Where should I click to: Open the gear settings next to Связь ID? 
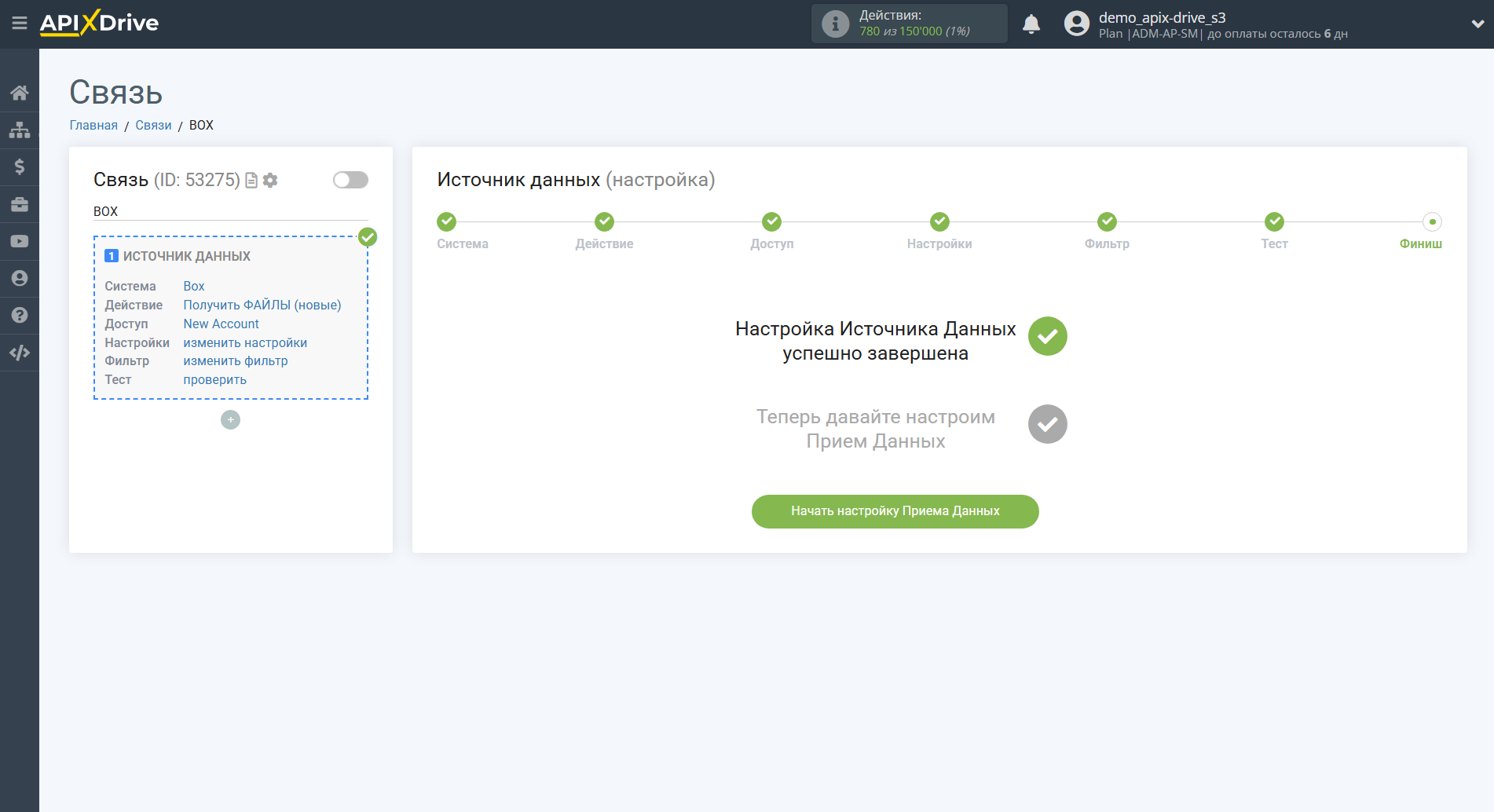click(270, 180)
